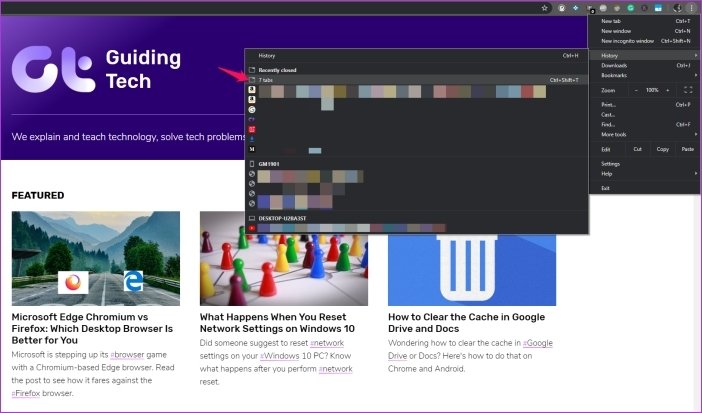Open Settings from the Chrome menu
The width and height of the screenshot is (702, 413).
pos(611,163)
